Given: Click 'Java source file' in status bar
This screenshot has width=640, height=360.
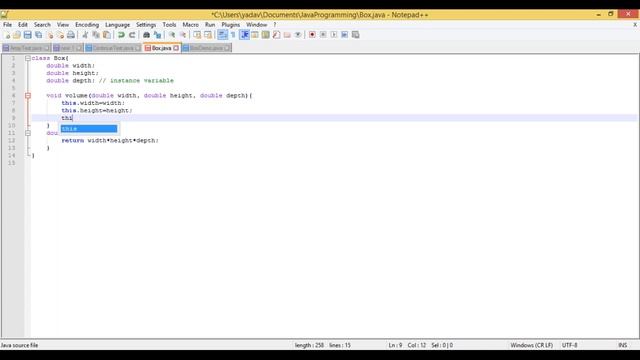Looking at the screenshot, I should (19, 345).
